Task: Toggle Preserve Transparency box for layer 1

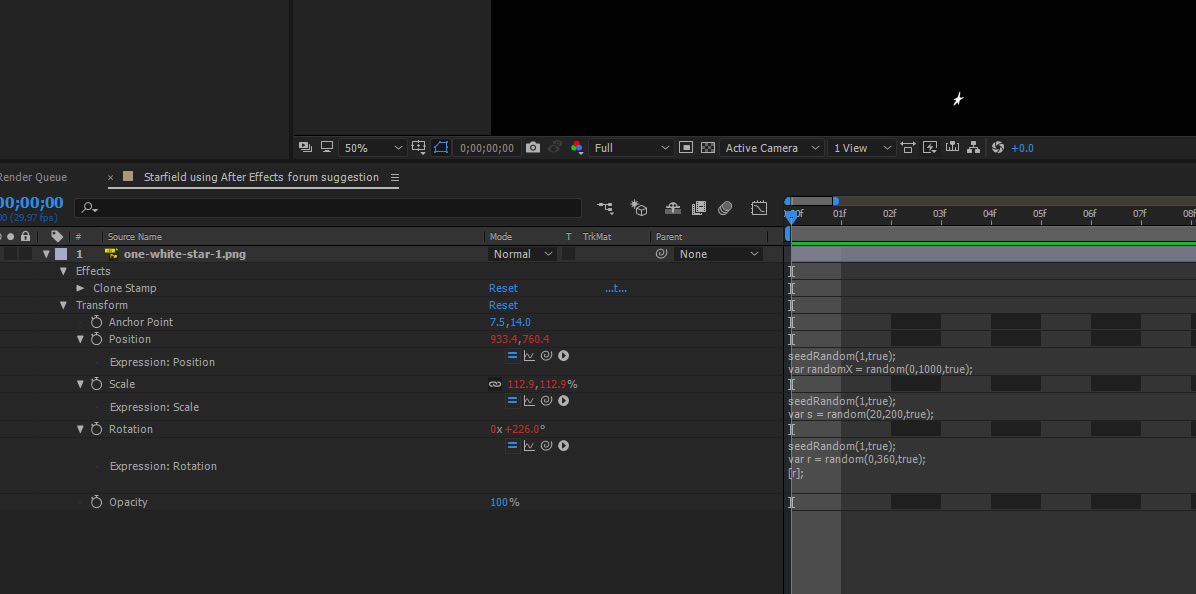Action: pos(569,254)
